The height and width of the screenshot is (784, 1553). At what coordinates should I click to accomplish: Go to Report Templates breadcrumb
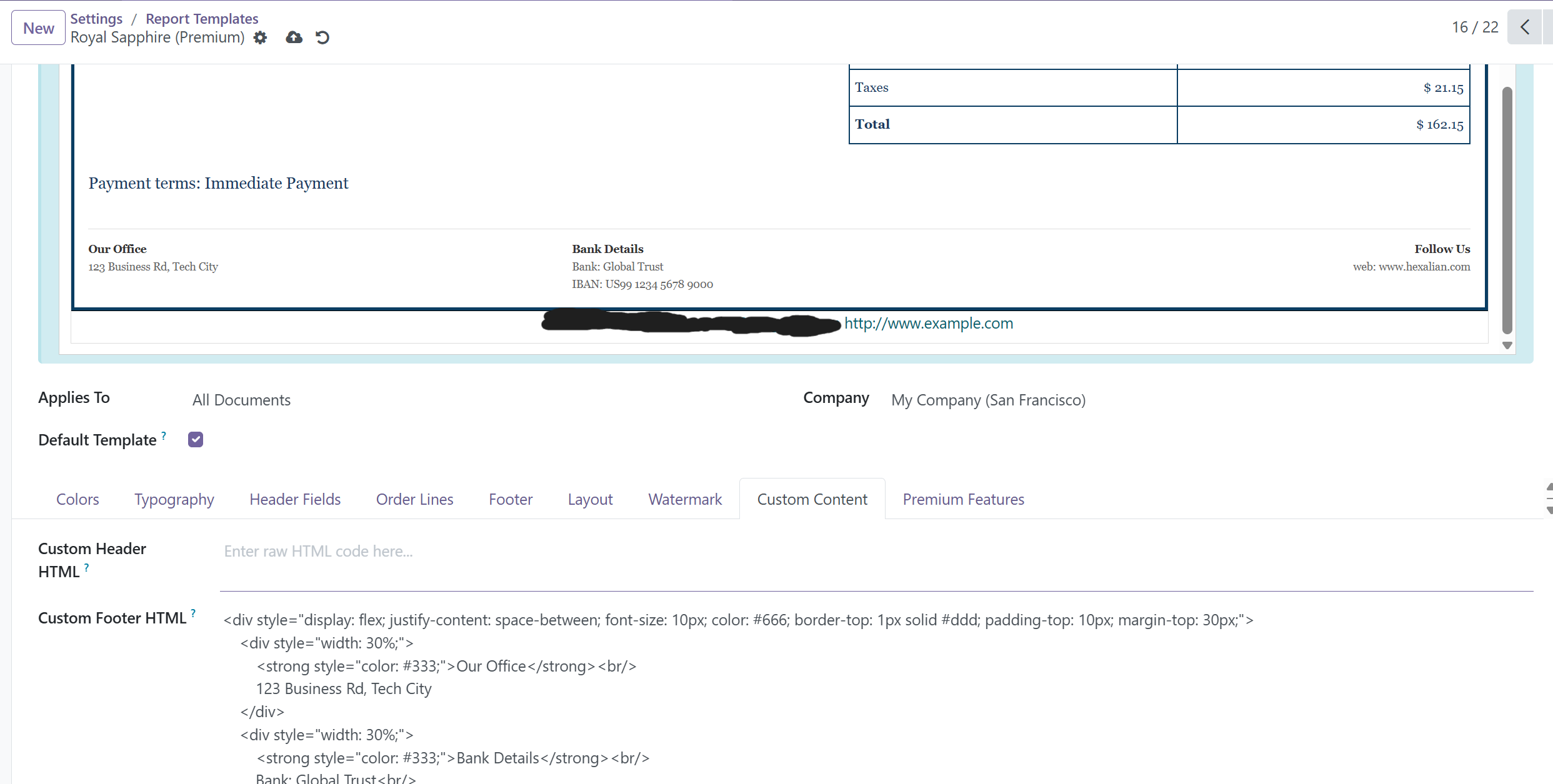coord(202,19)
